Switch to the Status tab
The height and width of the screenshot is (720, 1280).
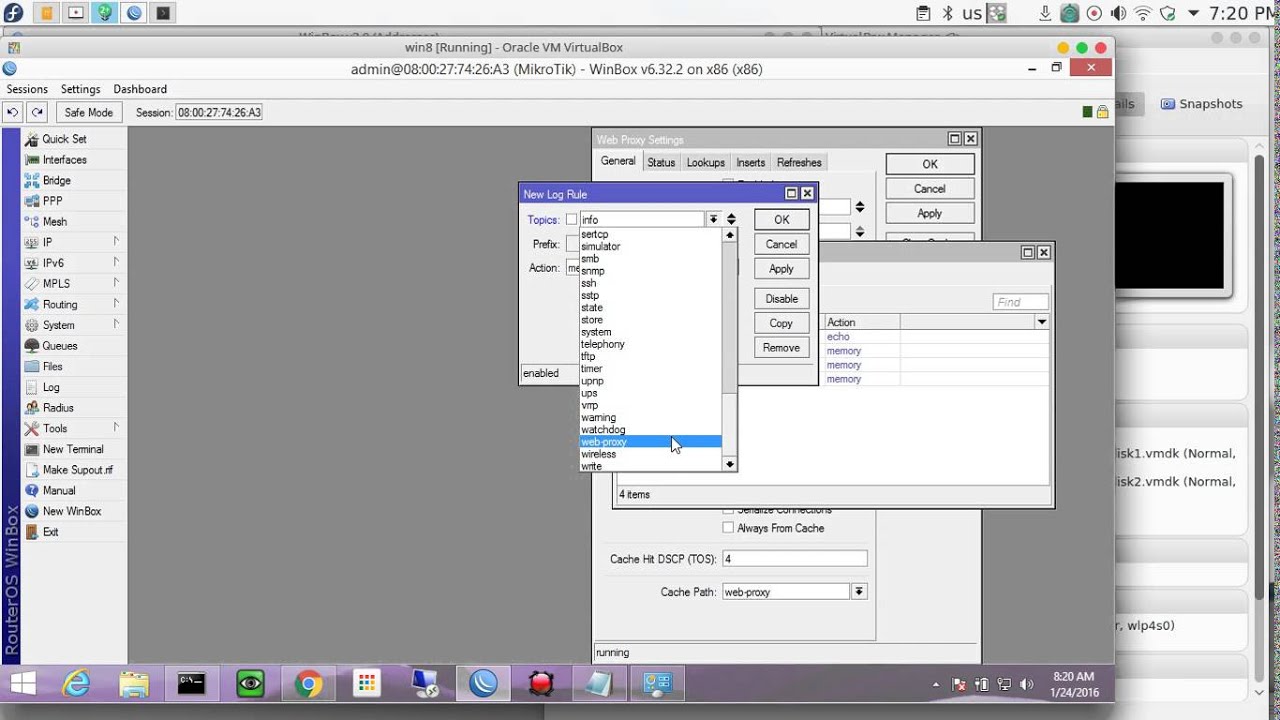tap(661, 163)
